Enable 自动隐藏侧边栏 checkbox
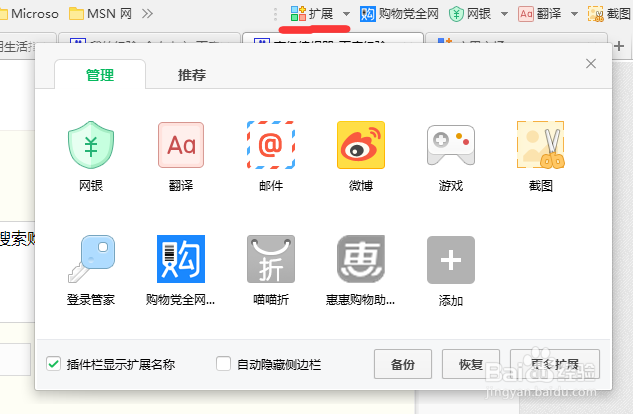This screenshot has width=633, height=414. (x=223, y=364)
